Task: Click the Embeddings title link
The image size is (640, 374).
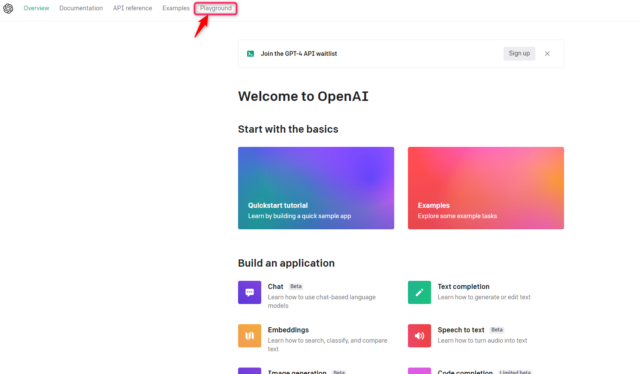Action: coord(288,330)
